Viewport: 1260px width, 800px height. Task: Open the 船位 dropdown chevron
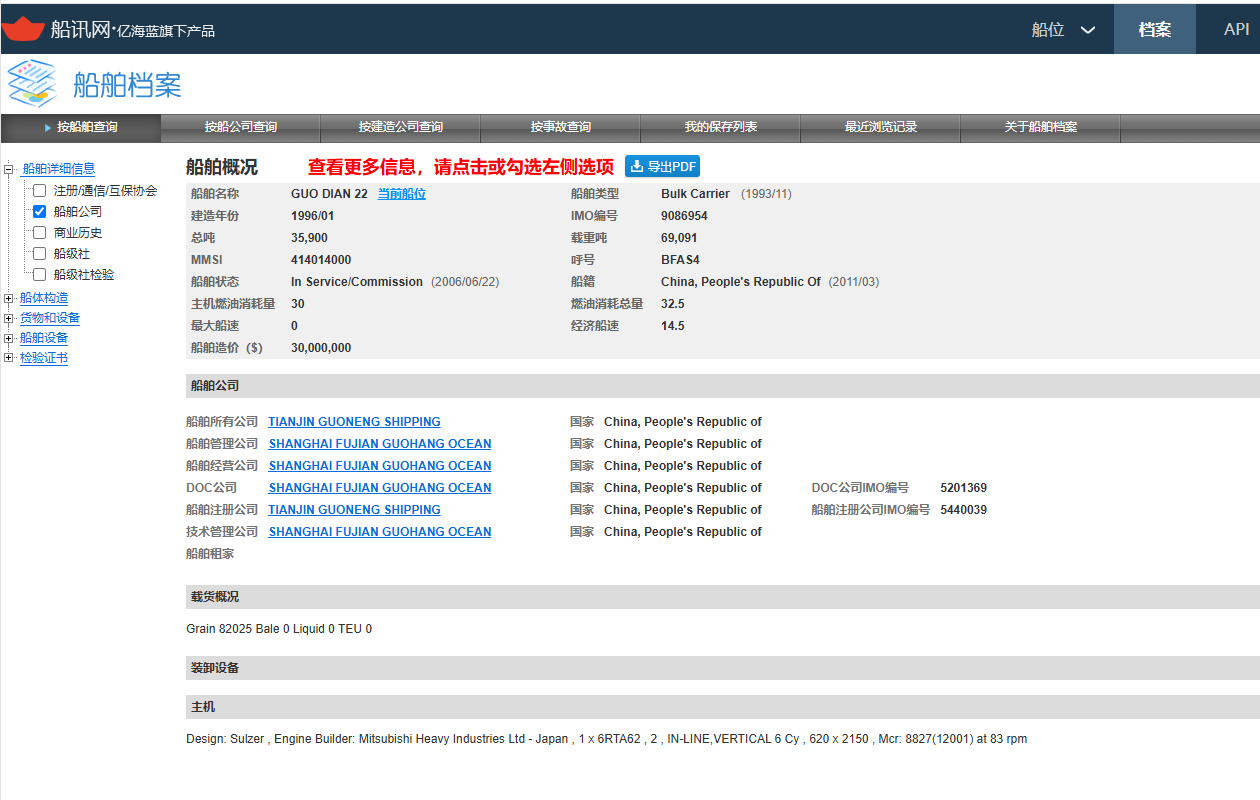click(x=1088, y=30)
